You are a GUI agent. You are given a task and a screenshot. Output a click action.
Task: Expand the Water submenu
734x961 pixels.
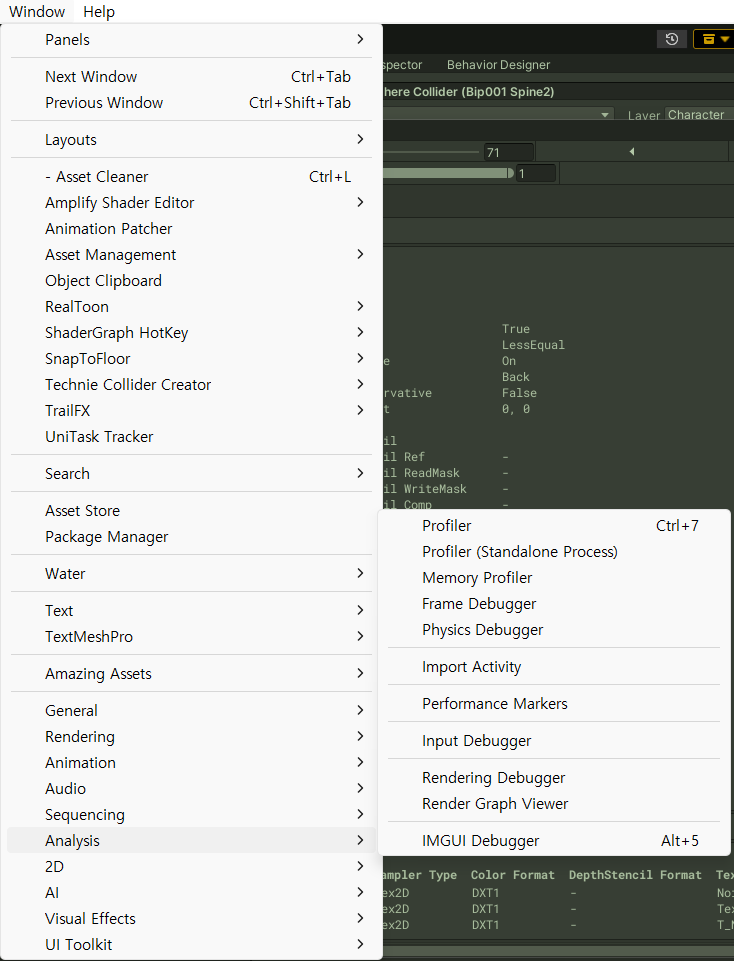pos(191,574)
